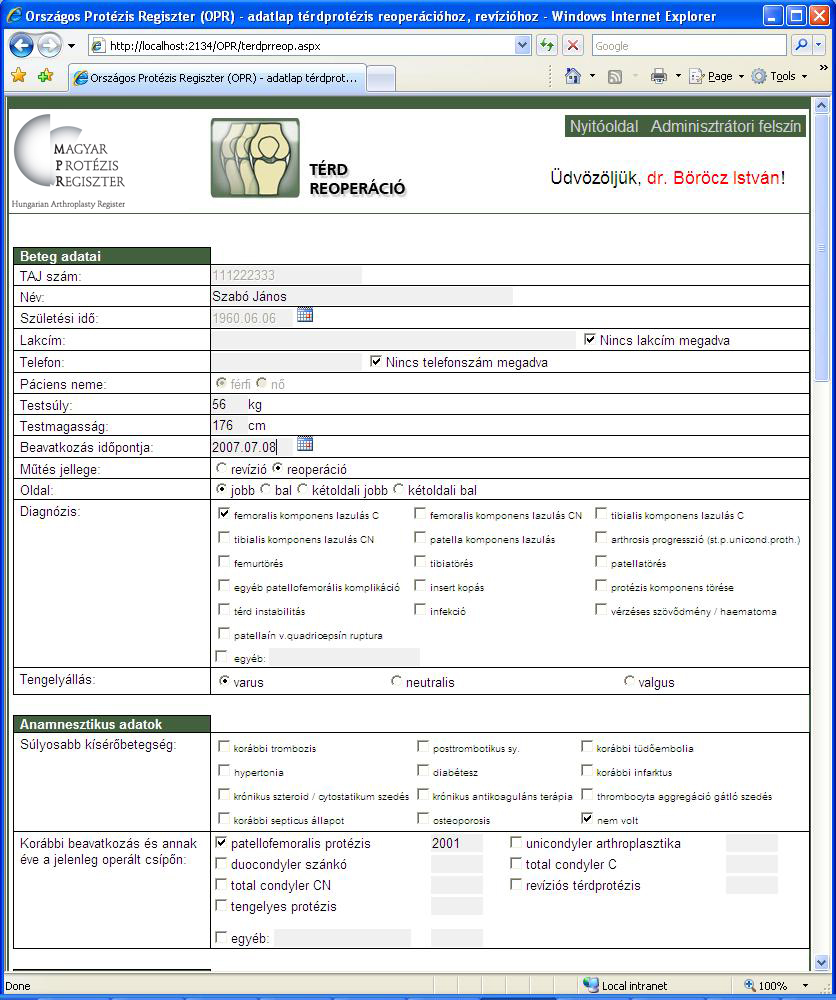Viewport: 836px width, 1000px height.
Task: Open the Adminisztrátori felszín link
Action: (726, 126)
